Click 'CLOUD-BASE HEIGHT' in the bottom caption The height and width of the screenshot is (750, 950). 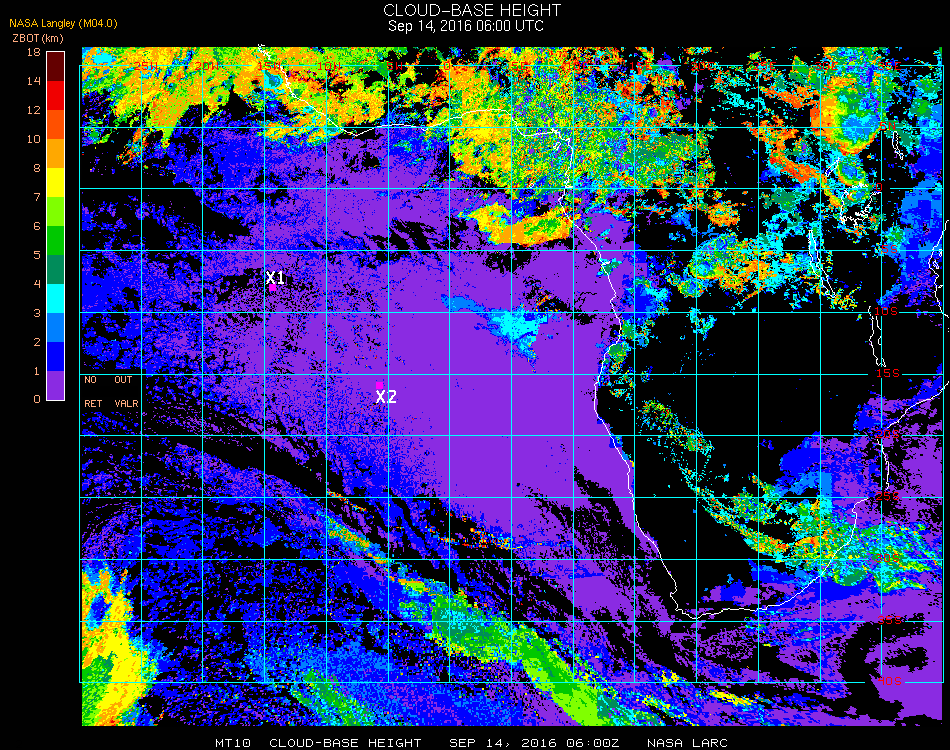[x=345, y=743]
